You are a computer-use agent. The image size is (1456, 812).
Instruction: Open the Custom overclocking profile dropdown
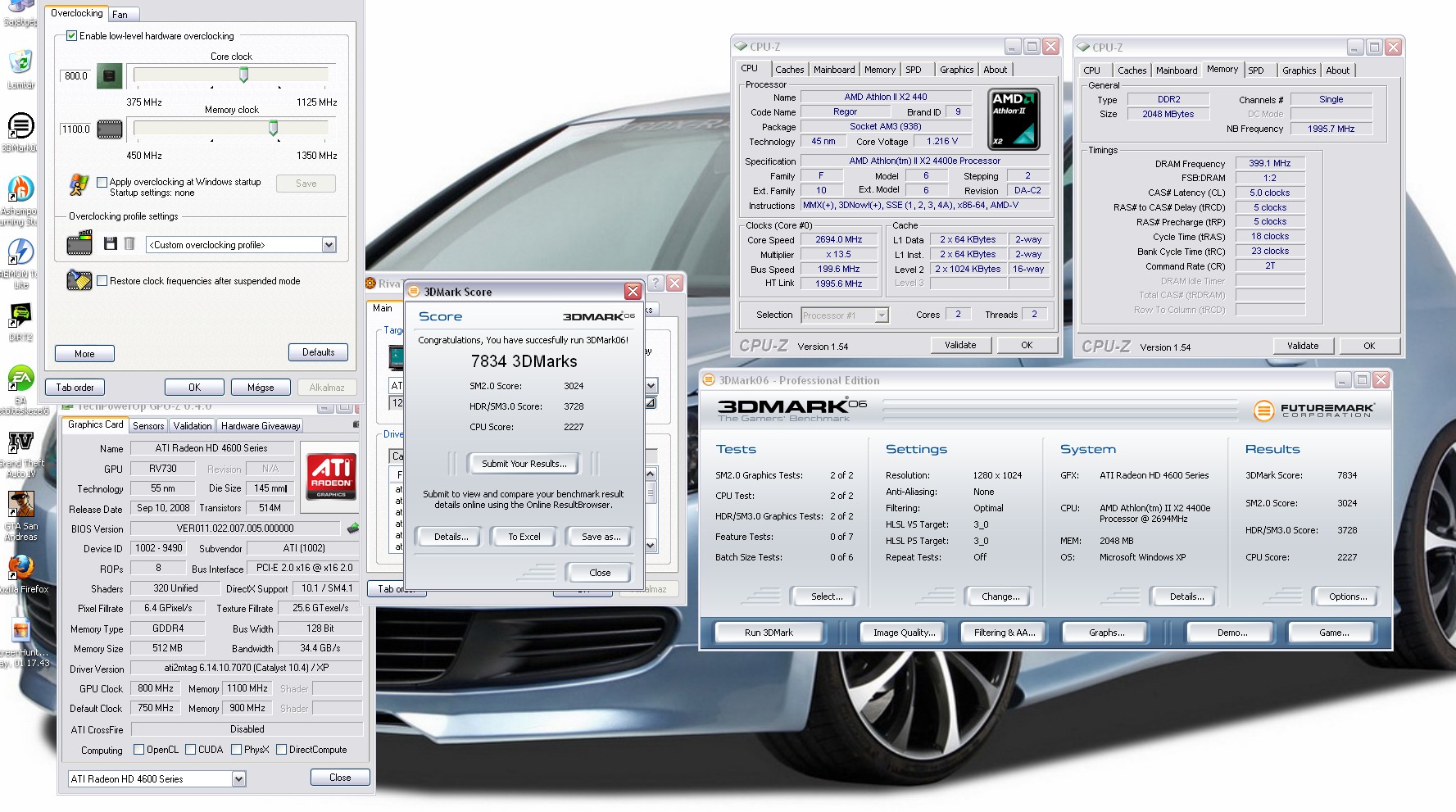pyautogui.click(x=329, y=245)
